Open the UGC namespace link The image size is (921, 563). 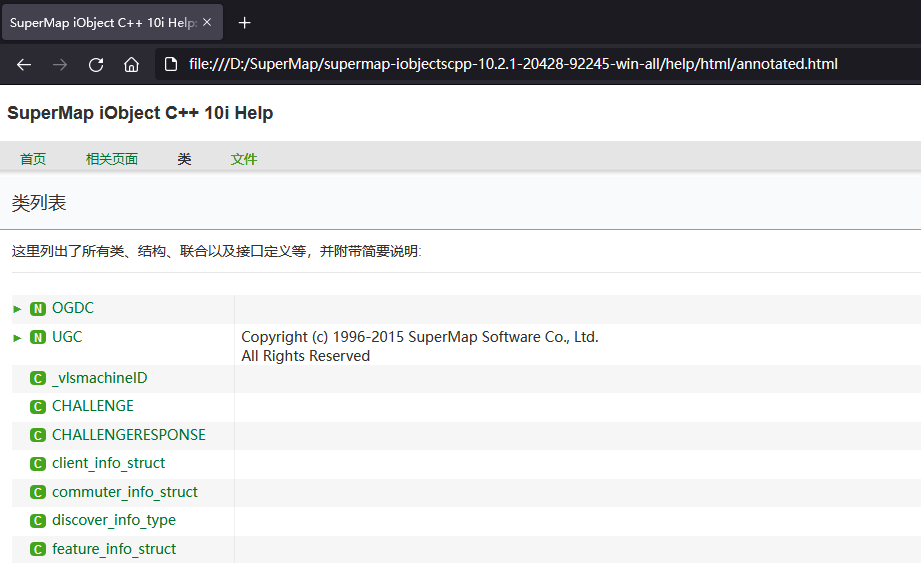(67, 337)
